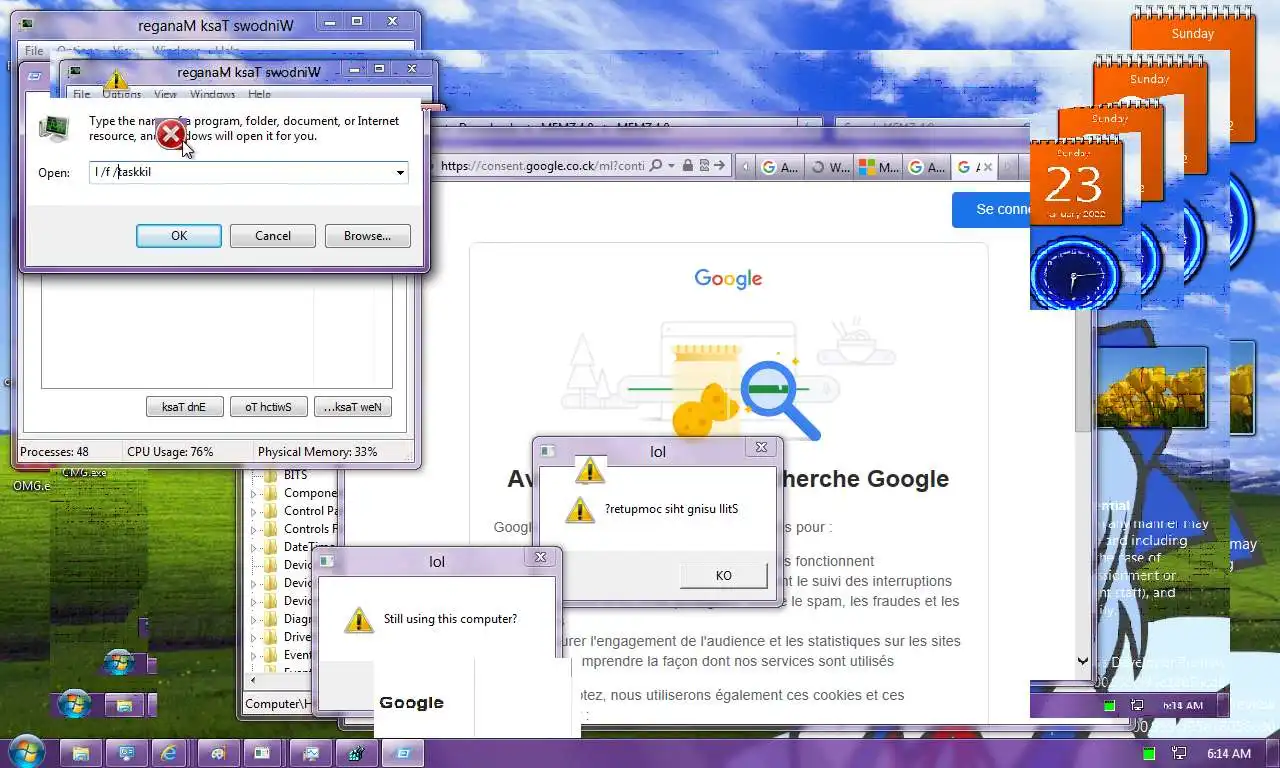Click 'Physical Memory: 33%' status bar entry

click(x=318, y=452)
